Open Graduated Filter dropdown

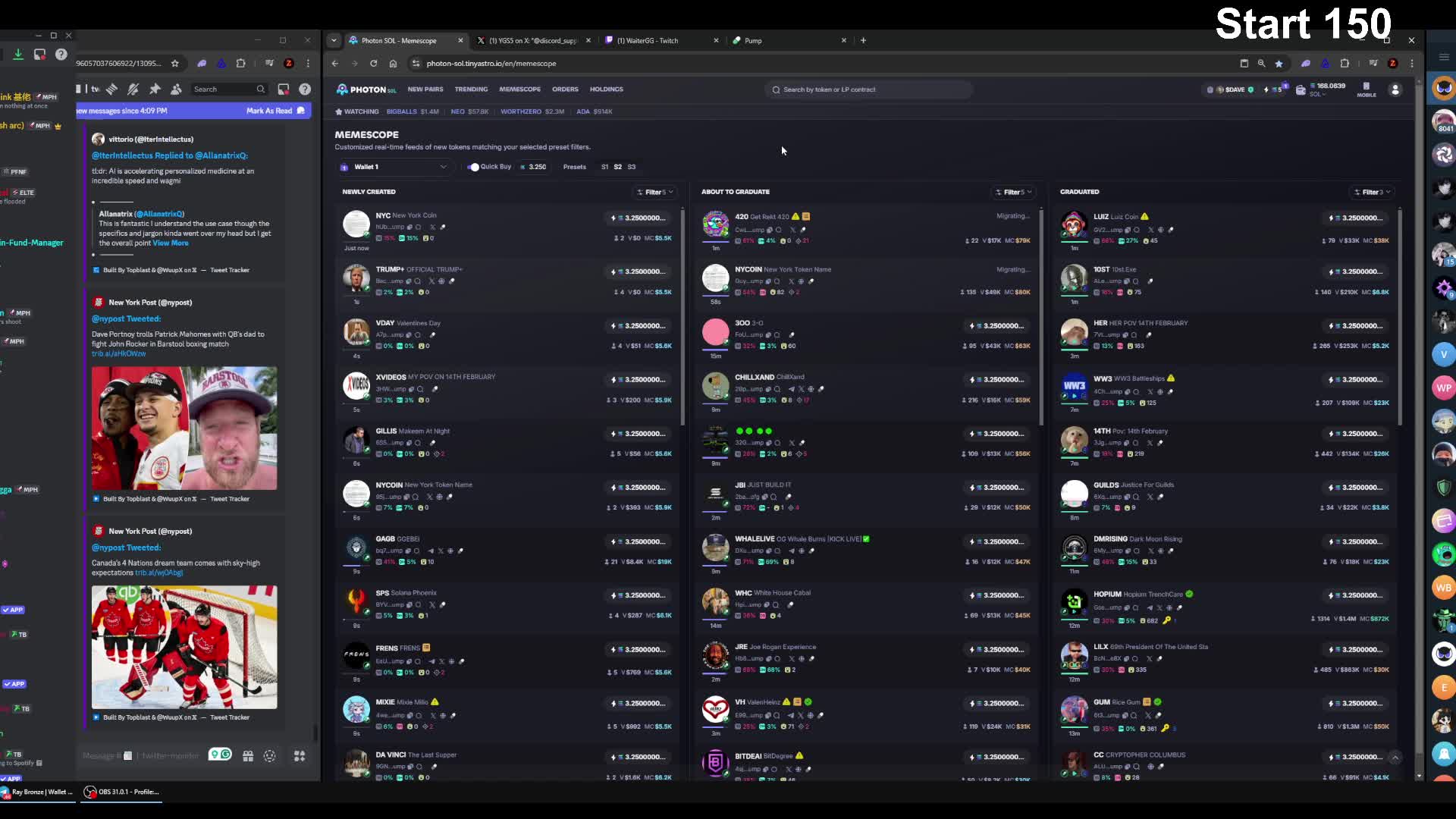(1373, 192)
